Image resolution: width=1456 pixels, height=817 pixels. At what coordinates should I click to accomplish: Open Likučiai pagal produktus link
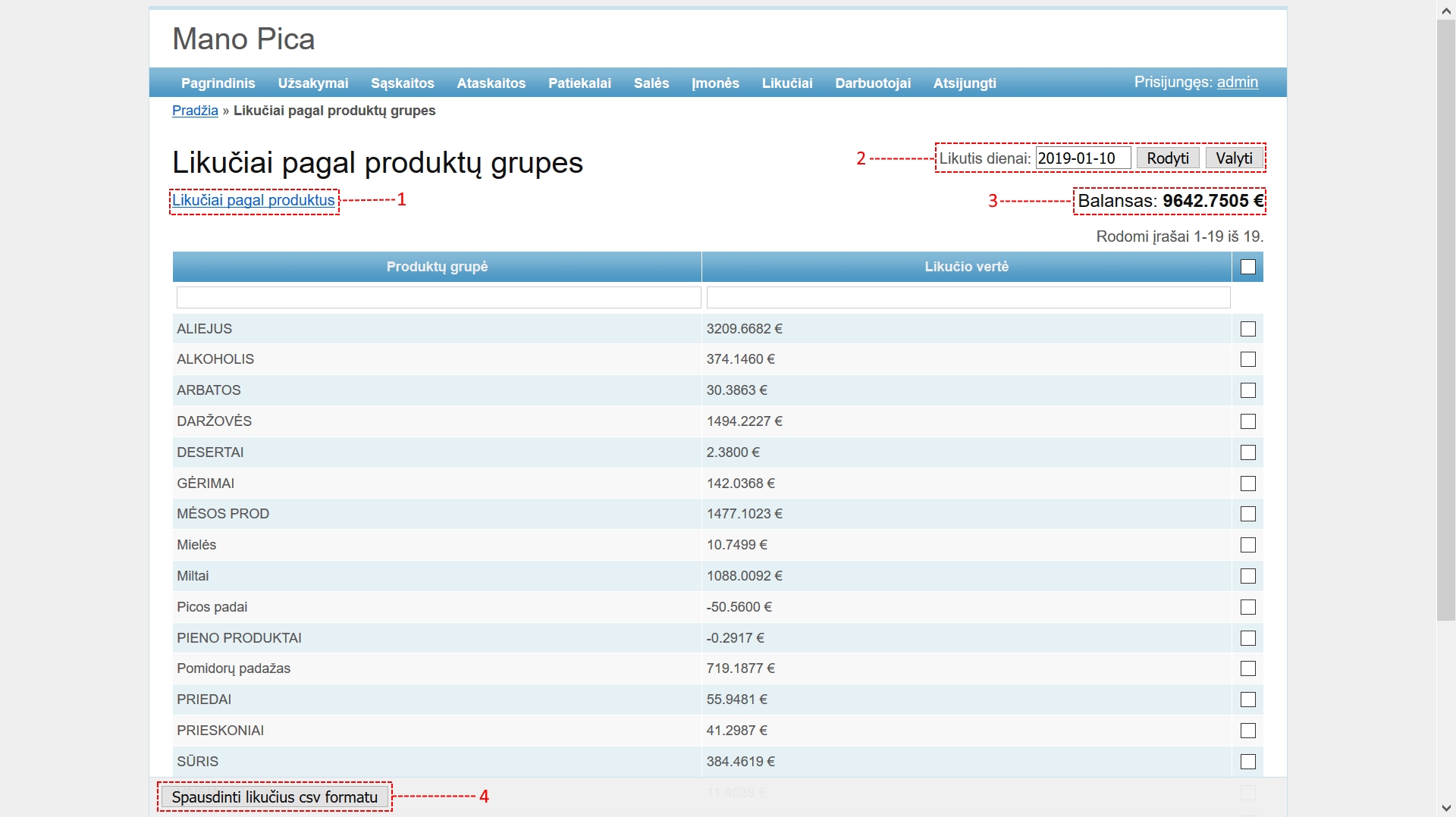tap(253, 200)
